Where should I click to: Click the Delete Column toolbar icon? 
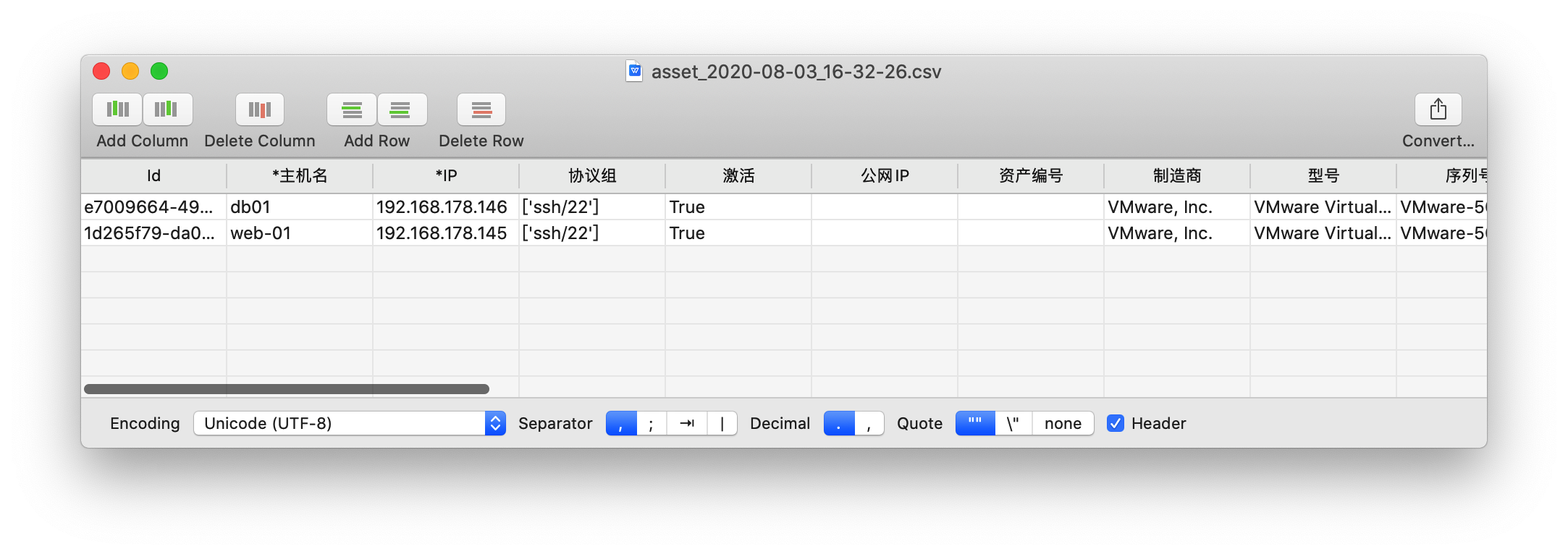pos(260,109)
